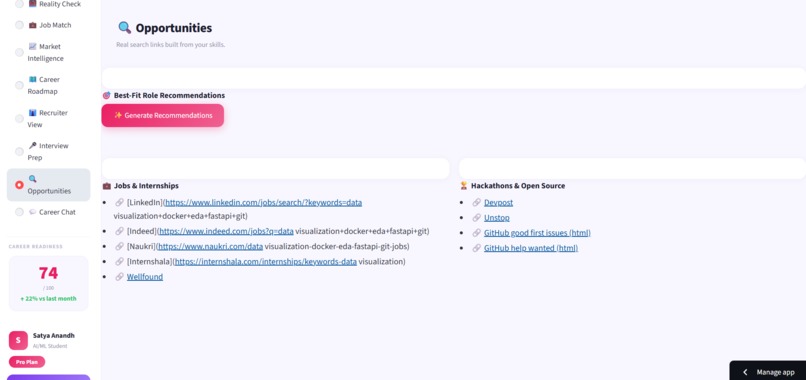Click the Job Match briefcase icon
This screenshot has width=806, height=380.
[x=32, y=25]
